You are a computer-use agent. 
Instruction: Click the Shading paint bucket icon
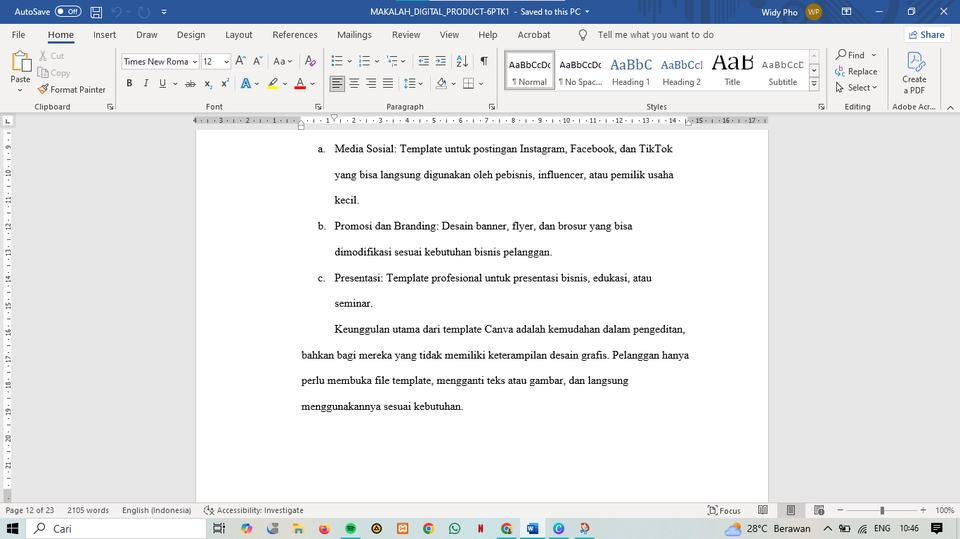coord(441,83)
